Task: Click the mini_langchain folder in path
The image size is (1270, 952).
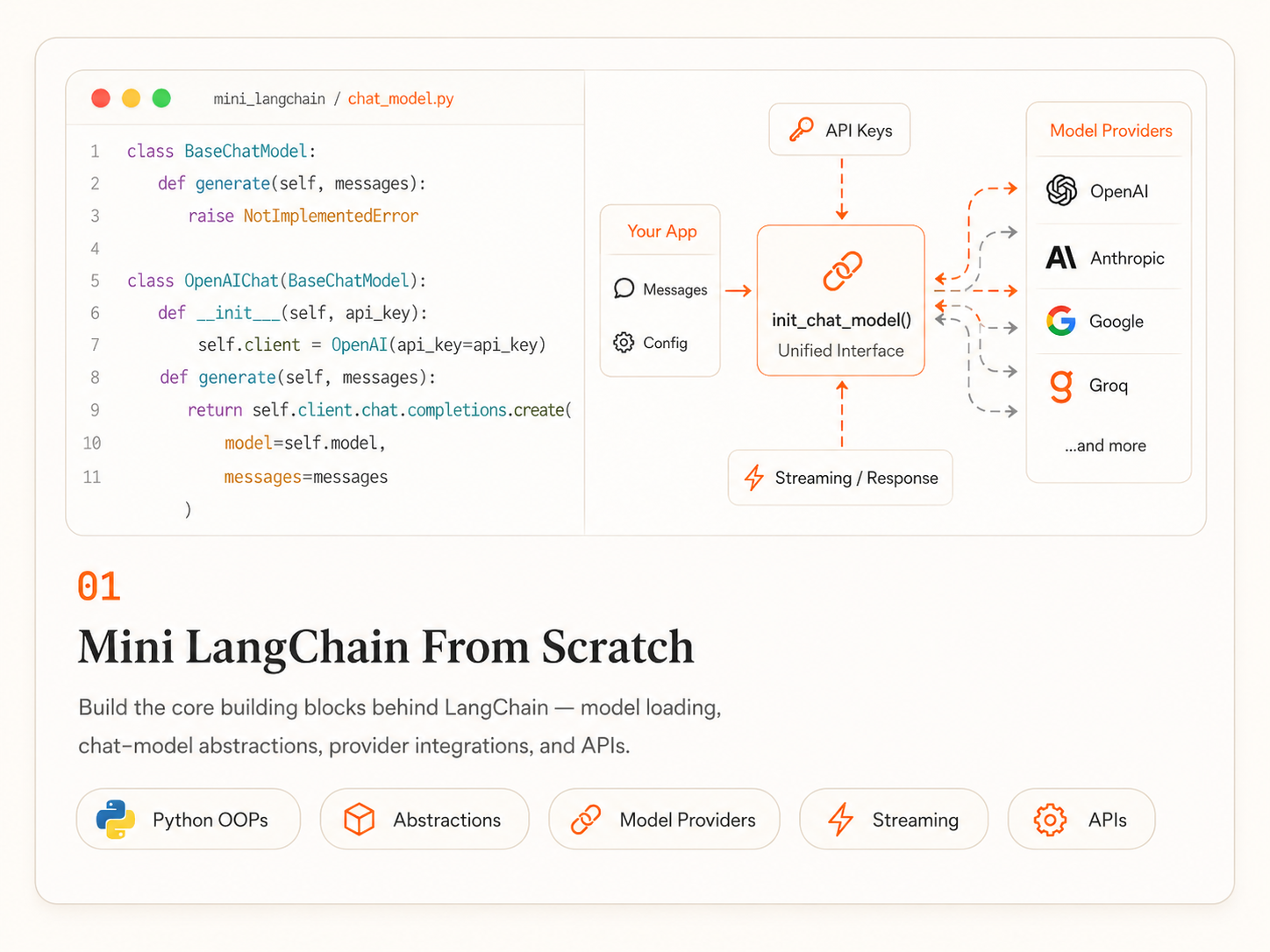Action: click(x=269, y=98)
